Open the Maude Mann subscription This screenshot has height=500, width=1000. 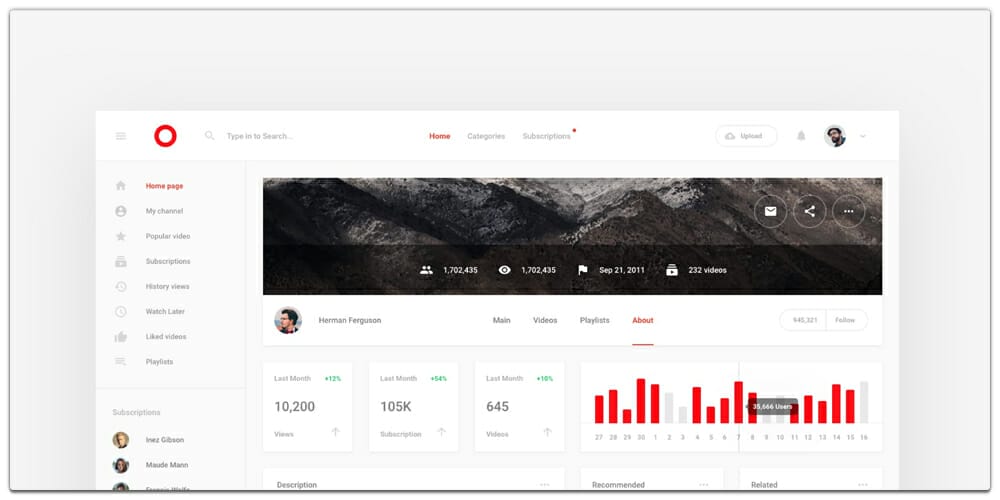tap(166, 465)
